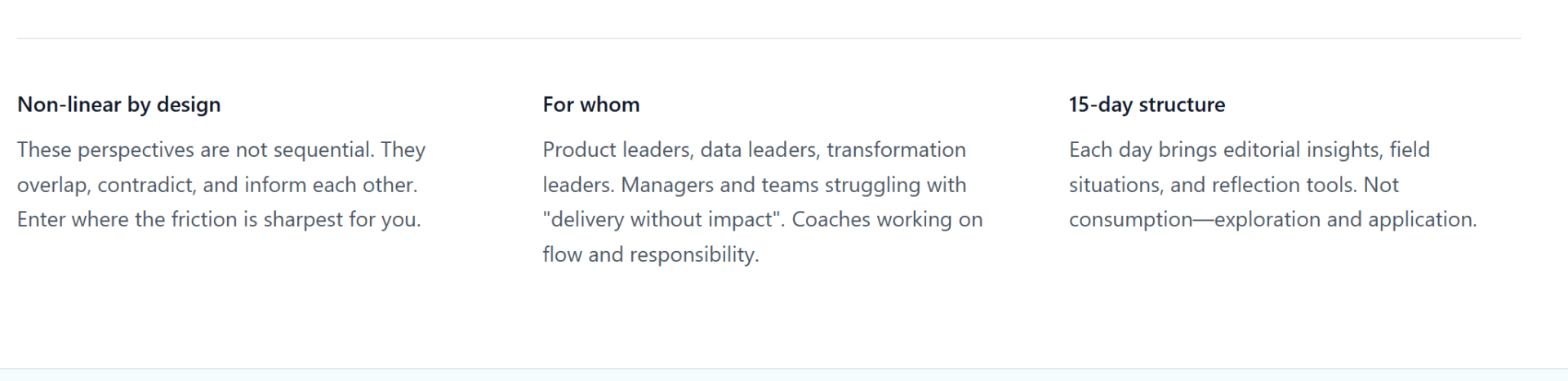Click the "consumption—exploration and application." line
This screenshot has height=381, width=1568.
coord(1272,219)
